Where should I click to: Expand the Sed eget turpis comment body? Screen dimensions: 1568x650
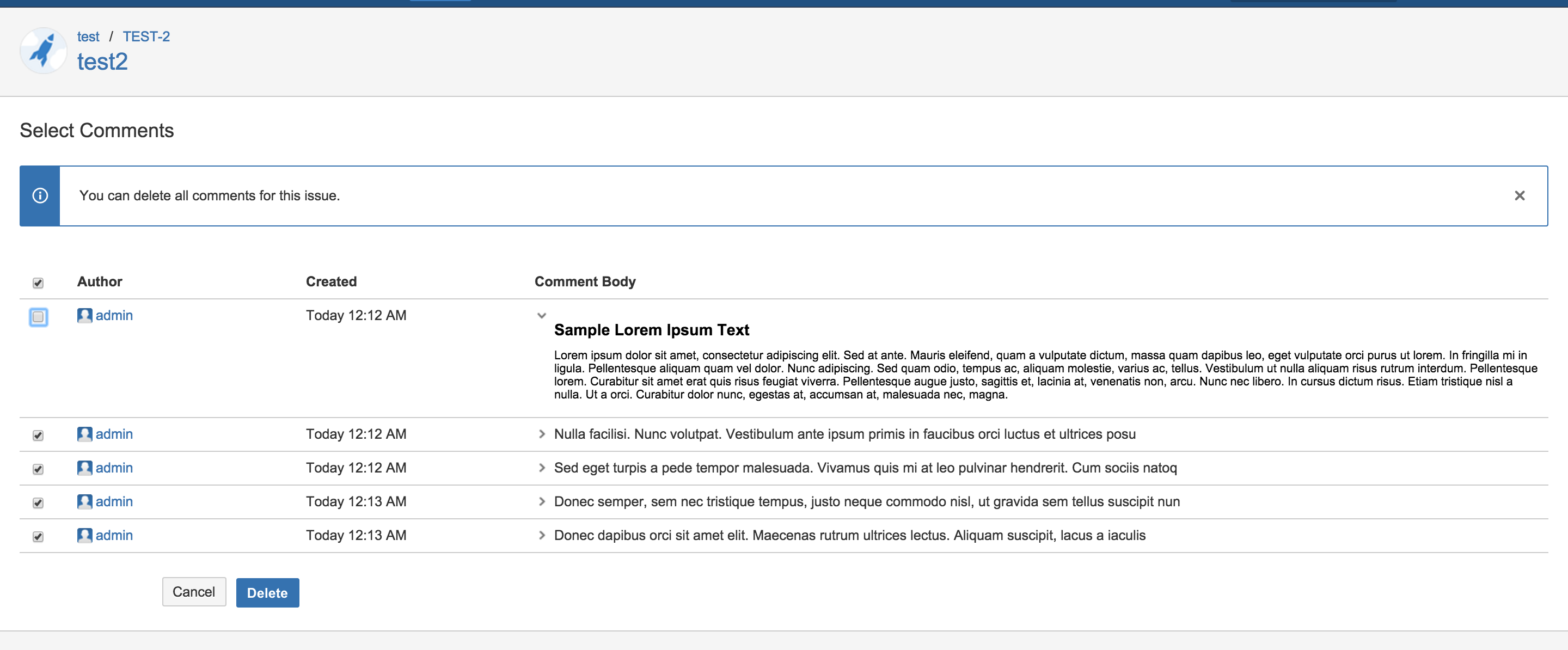[541, 468]
